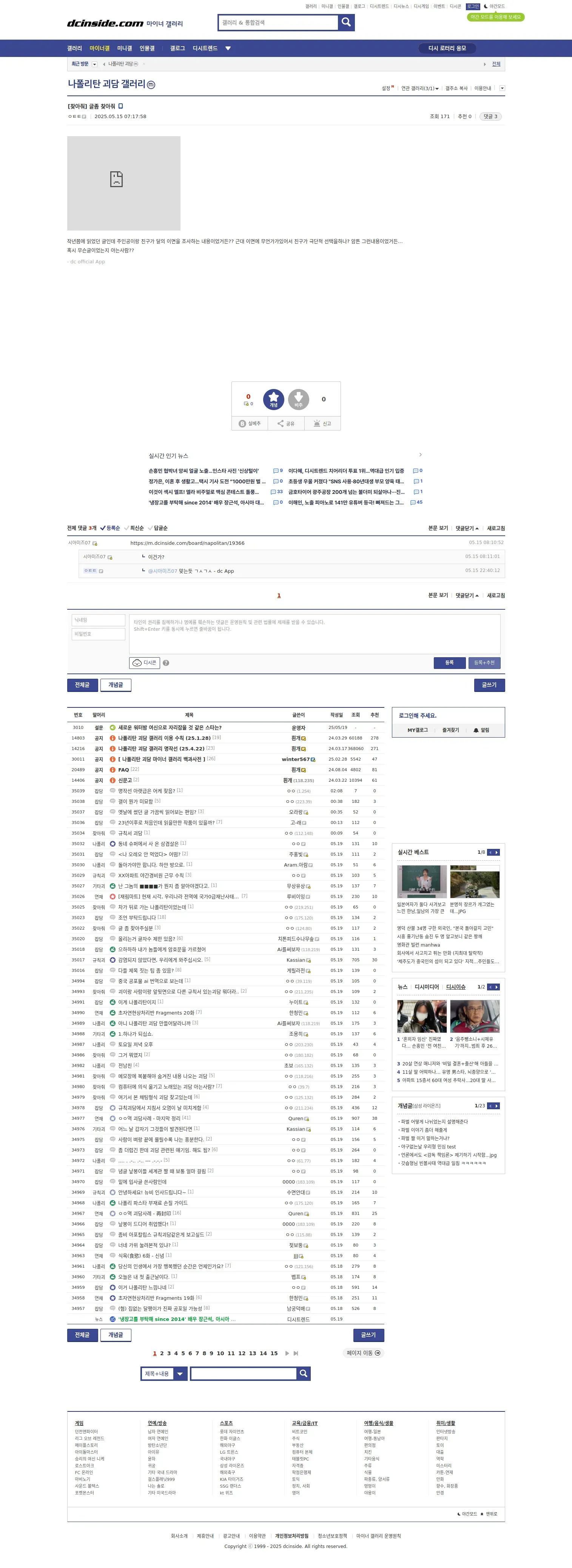The image size is (572, 1568).
Task: Open the small dropdown box after 이용안내
Action: coord(502,88)
